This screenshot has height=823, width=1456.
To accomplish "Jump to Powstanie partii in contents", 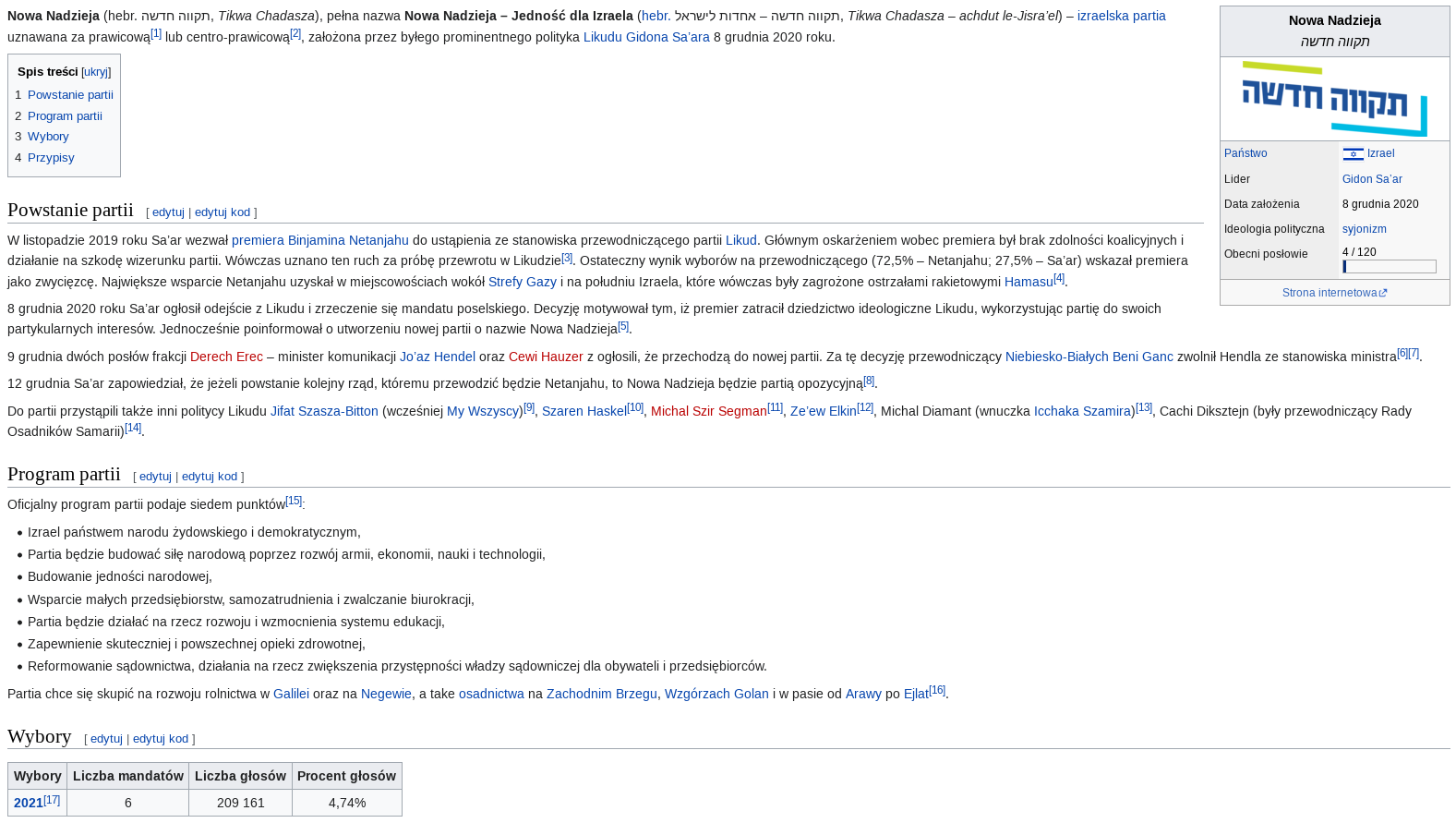I will [x=70, y=95].
